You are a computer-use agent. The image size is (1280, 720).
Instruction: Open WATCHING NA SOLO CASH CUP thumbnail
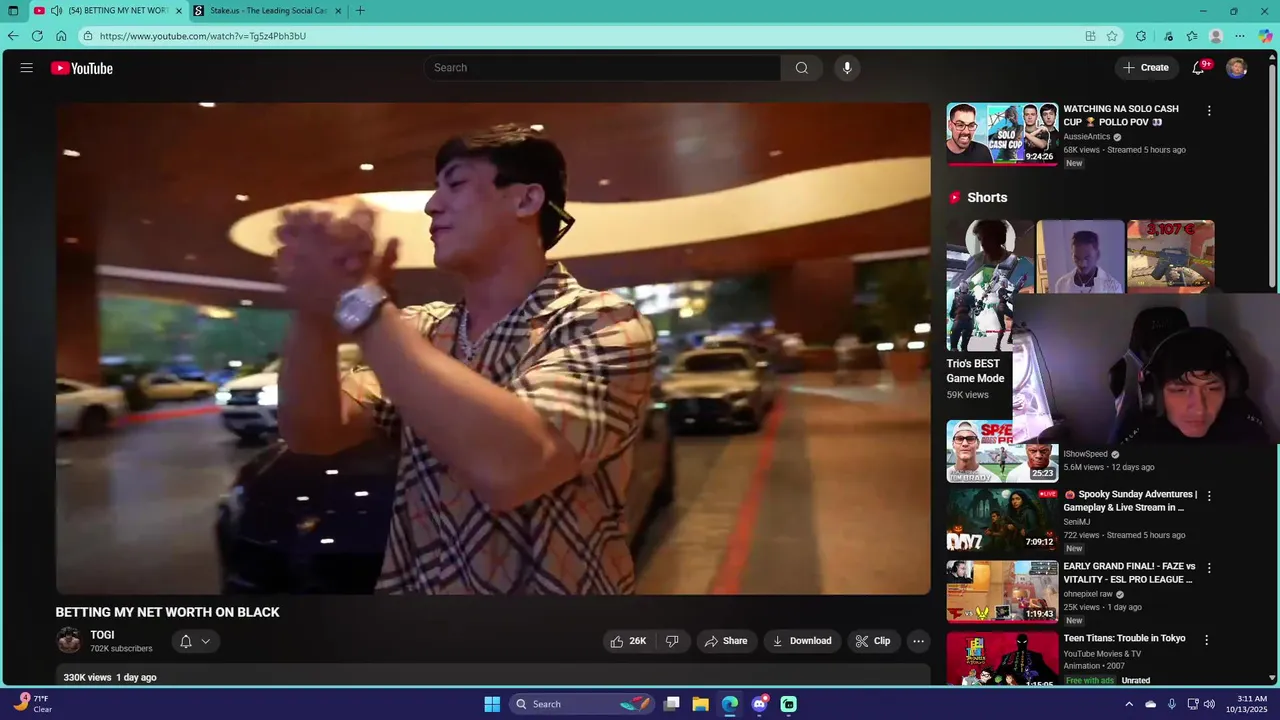tap(1002, 133)
